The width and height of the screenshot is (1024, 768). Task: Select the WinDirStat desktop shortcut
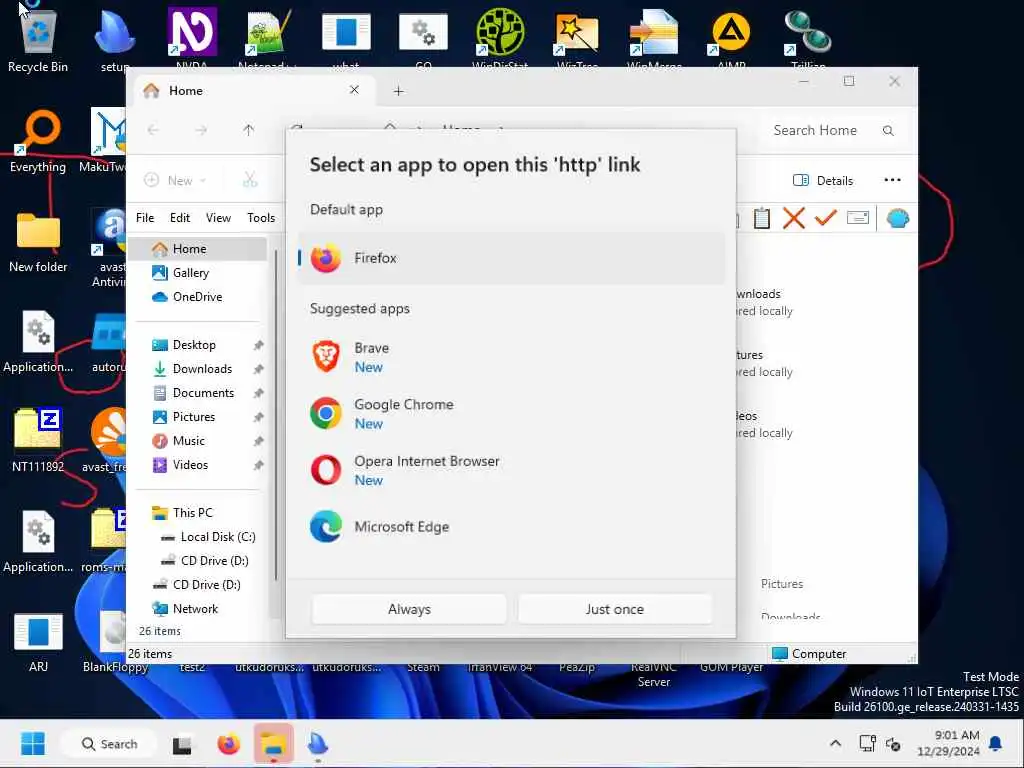pos(500,39)
